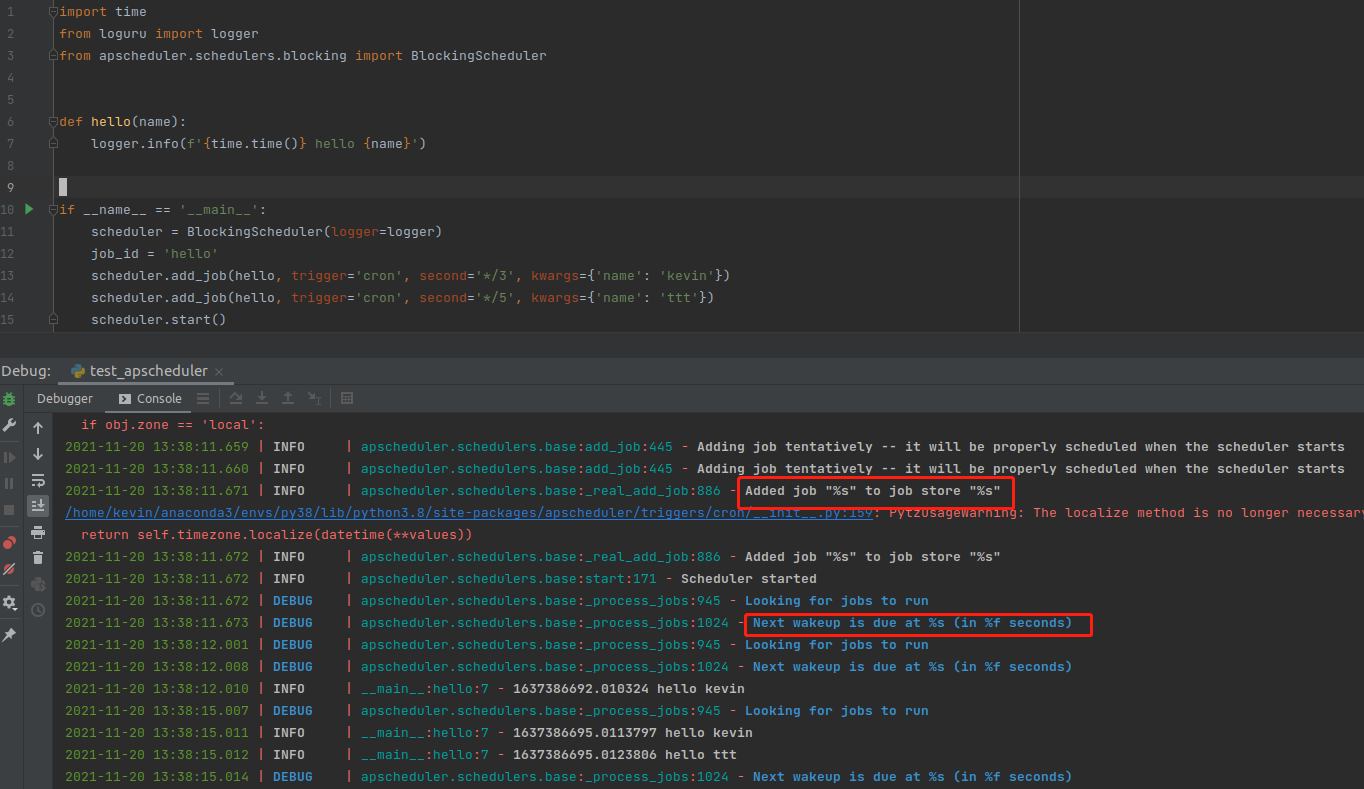Click the add_job line with name 'ttt'
Image resolution: width=1364 pixels, height=789 pixels.
[403, 298]
